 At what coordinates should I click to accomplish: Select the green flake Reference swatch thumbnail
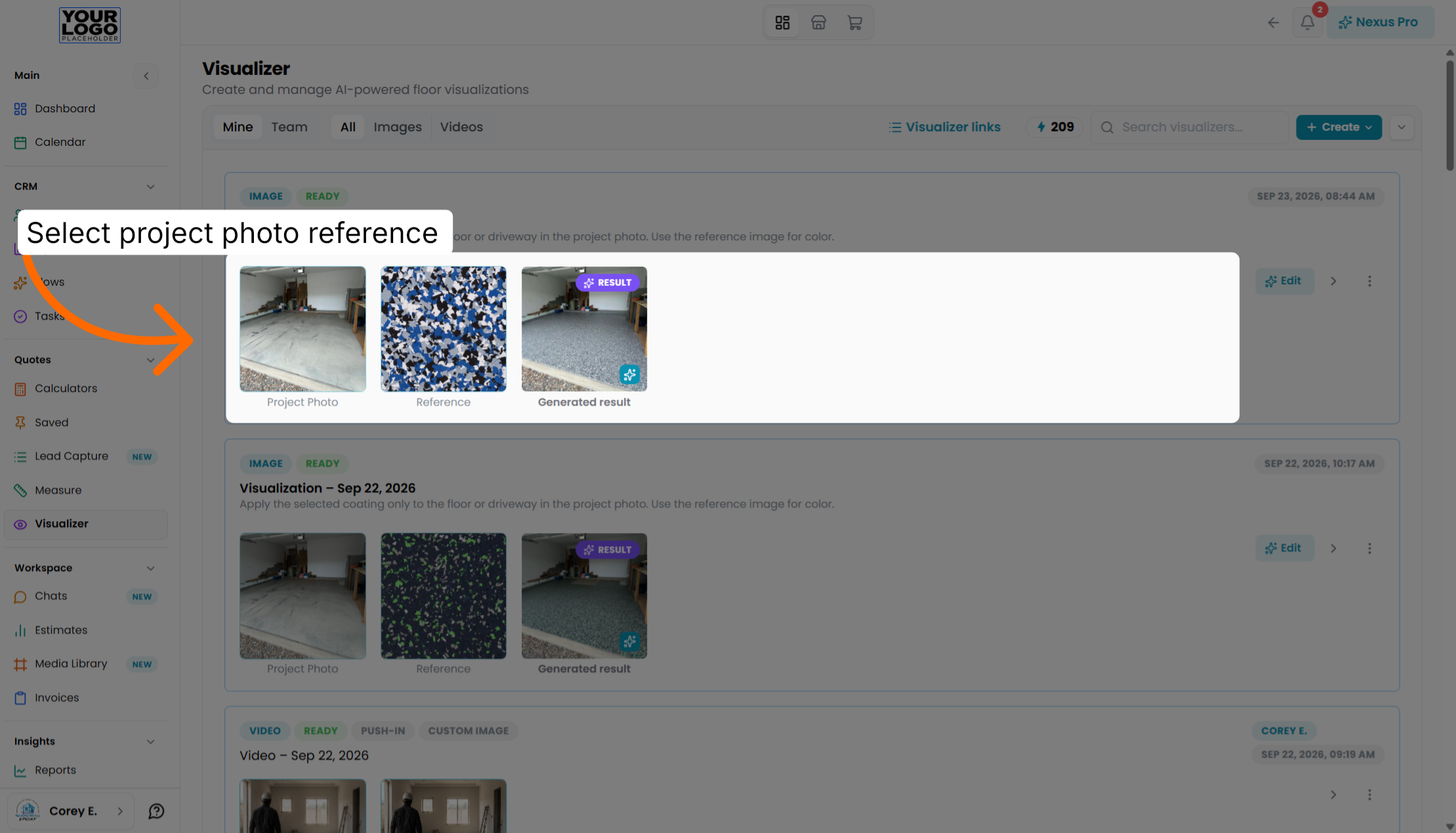444,596
